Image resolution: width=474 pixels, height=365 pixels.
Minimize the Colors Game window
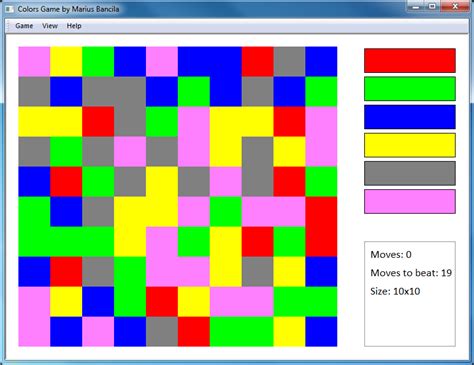(x=416, y=6)
